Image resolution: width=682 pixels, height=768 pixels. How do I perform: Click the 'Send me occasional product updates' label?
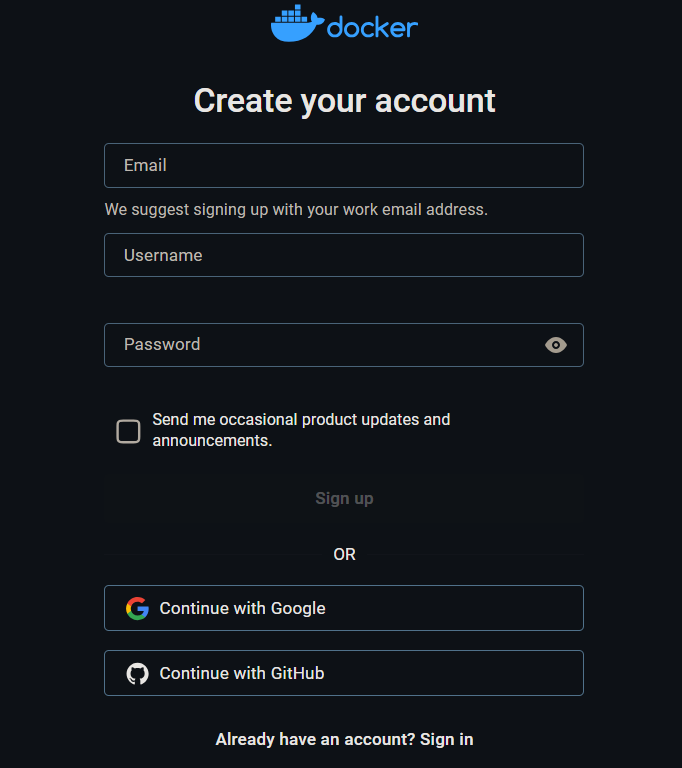pyautogui.click(x=301, y=420)
